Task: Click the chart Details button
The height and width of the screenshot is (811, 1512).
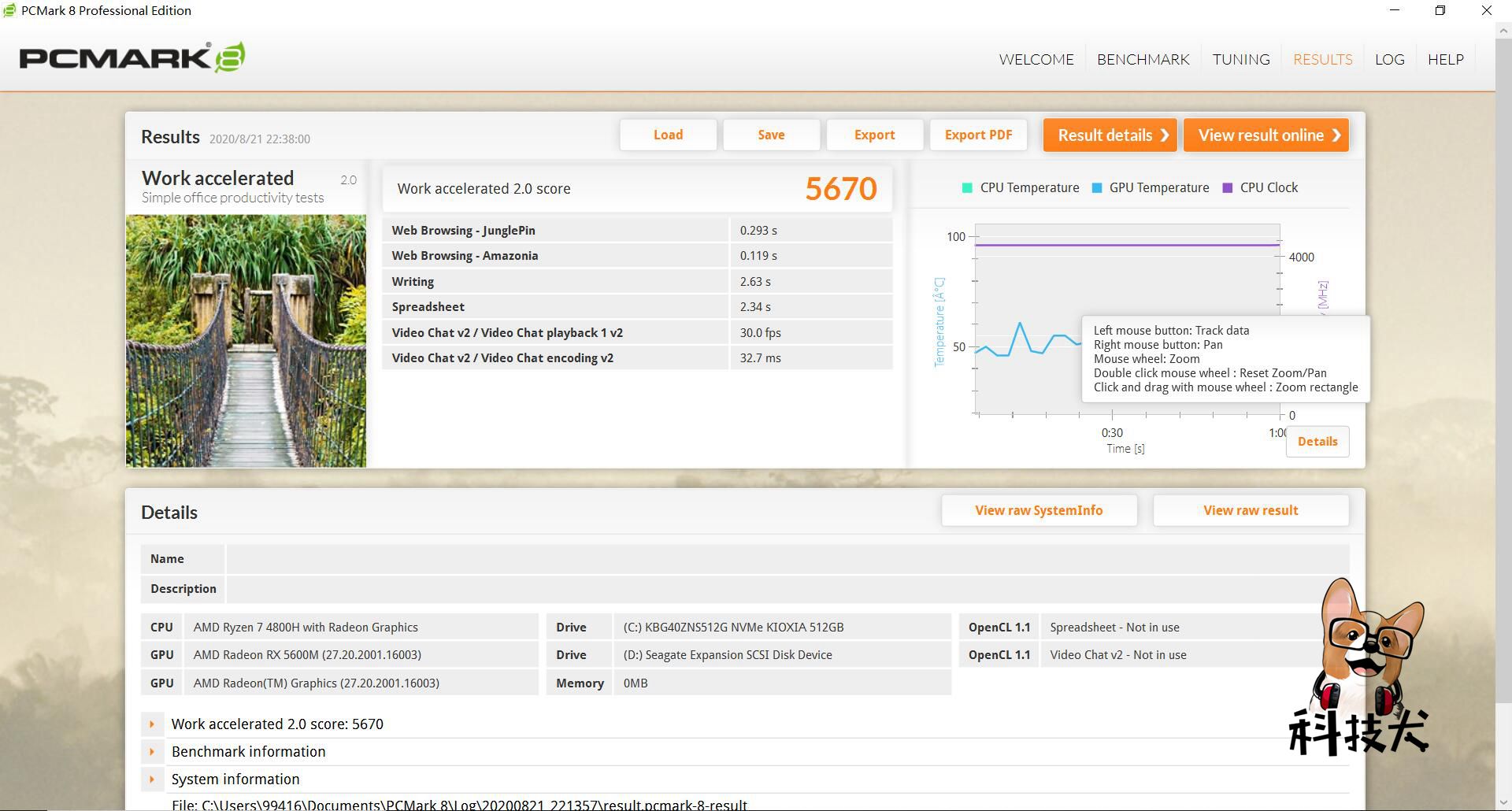Action: (1317, 442)
